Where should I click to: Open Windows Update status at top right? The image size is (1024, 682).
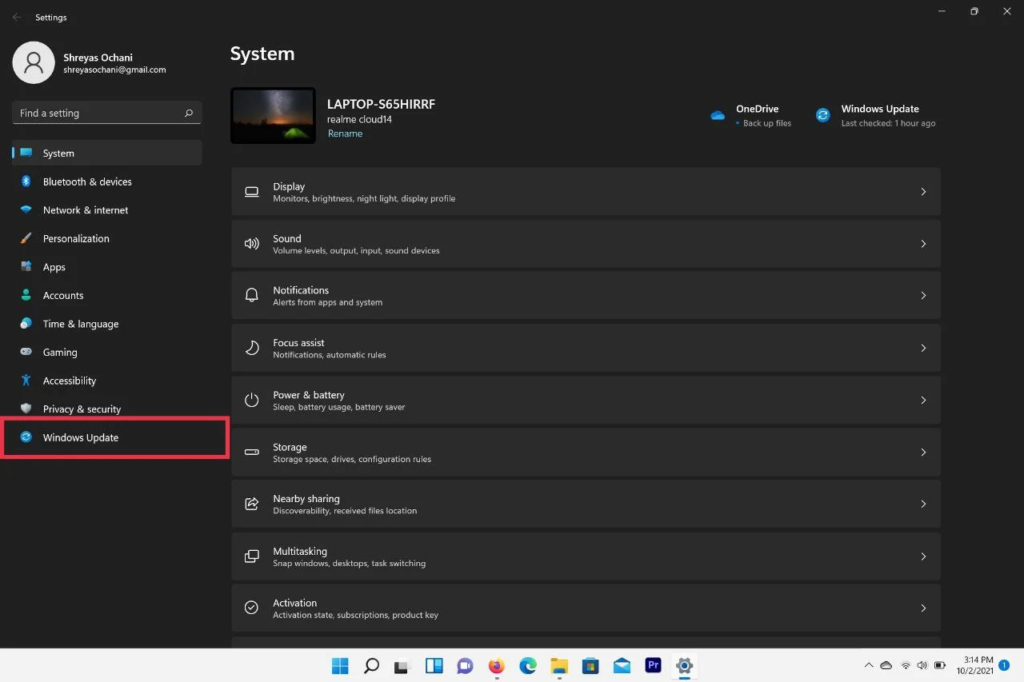click(x=878, y=115)
